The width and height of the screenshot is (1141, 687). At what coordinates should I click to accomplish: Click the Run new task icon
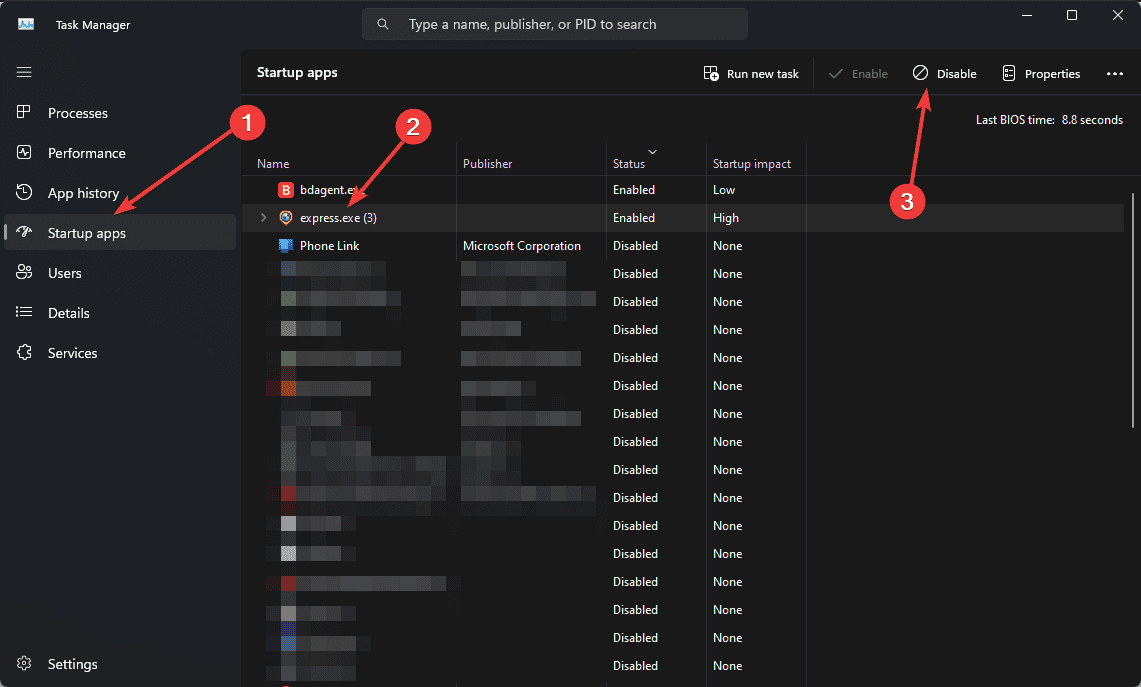(x=711, y=74)
